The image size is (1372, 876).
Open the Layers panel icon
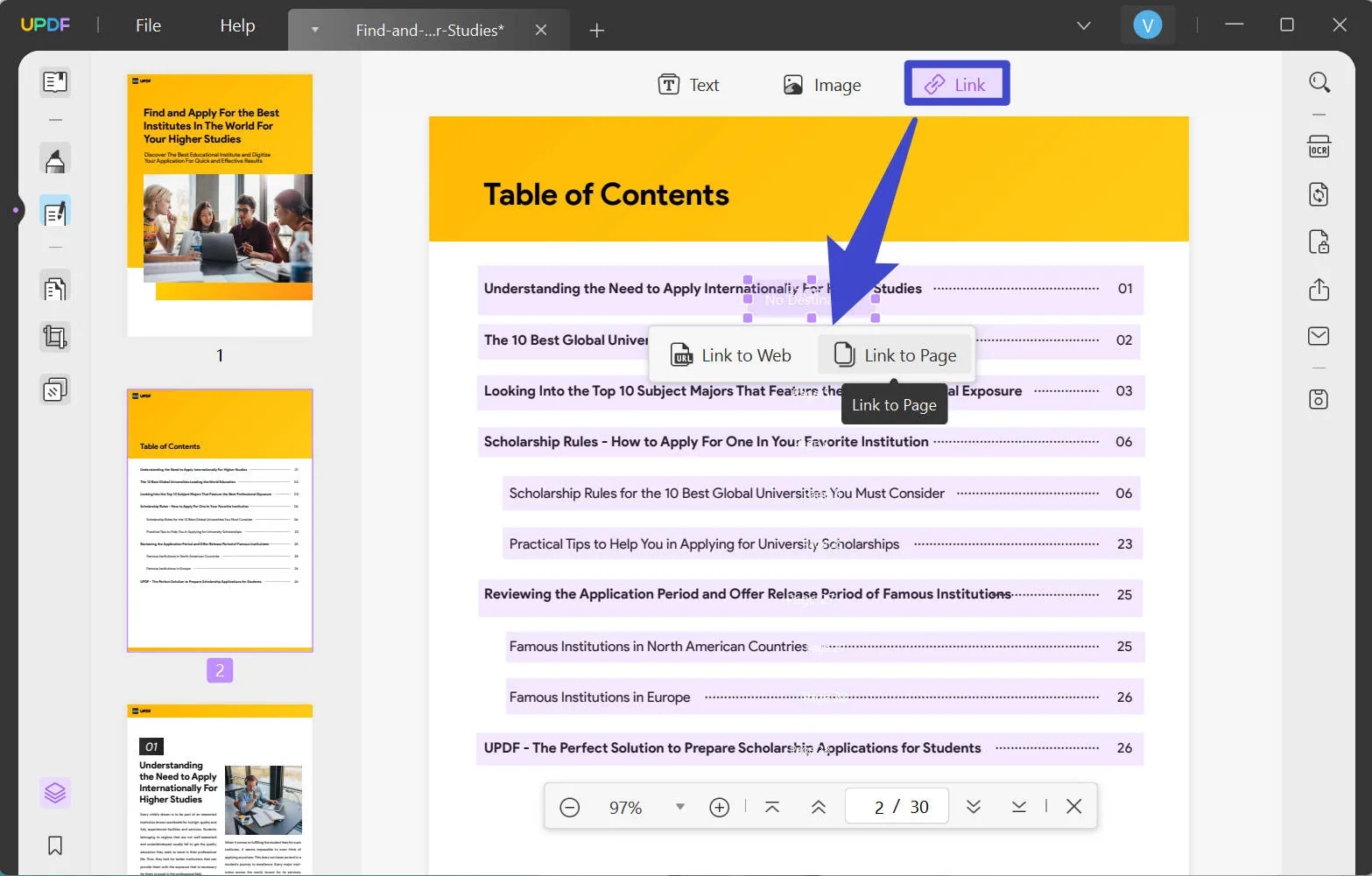[55, 793]
